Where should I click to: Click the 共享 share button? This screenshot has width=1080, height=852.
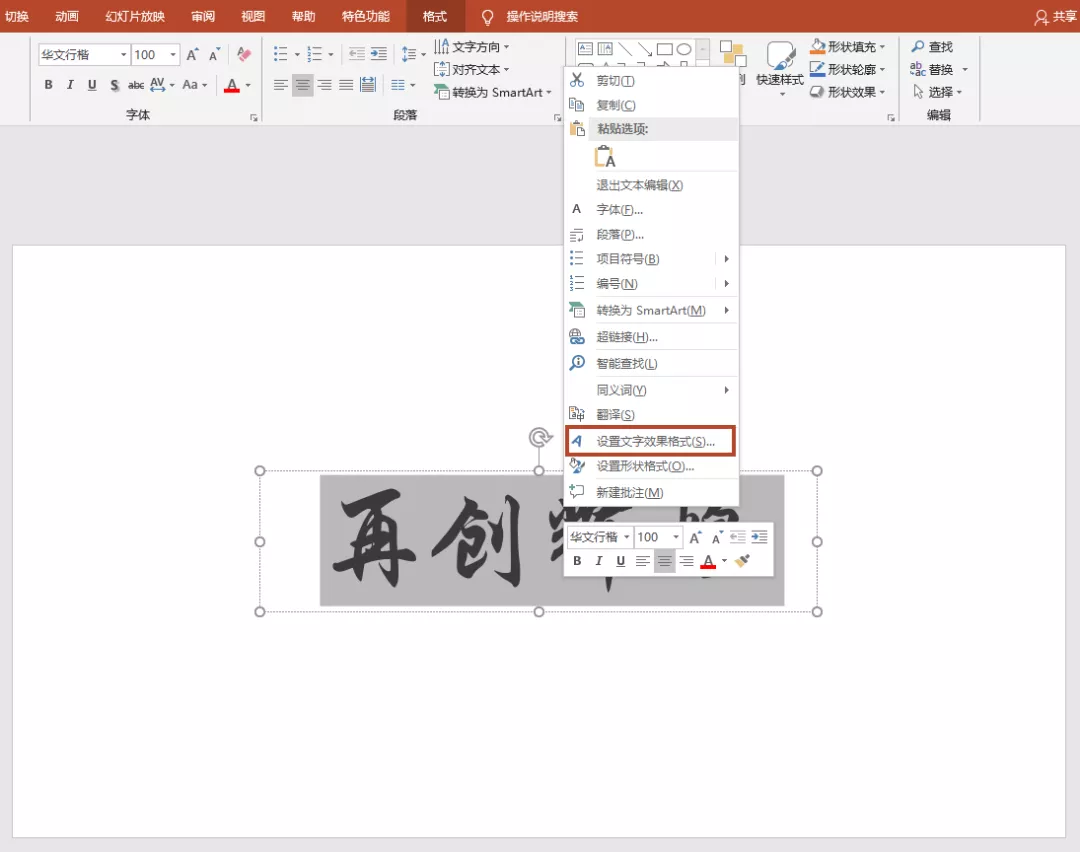(1056, 17)
